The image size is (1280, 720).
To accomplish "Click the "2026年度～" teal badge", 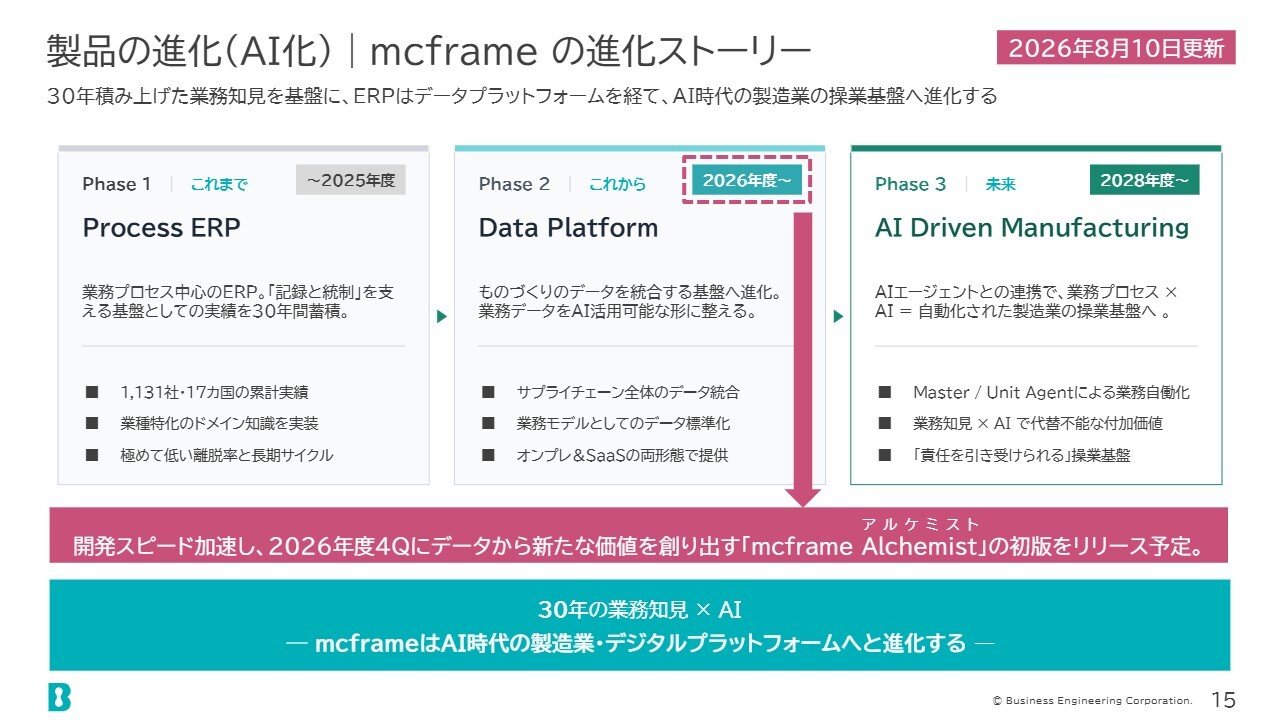I will pos(746,180).
